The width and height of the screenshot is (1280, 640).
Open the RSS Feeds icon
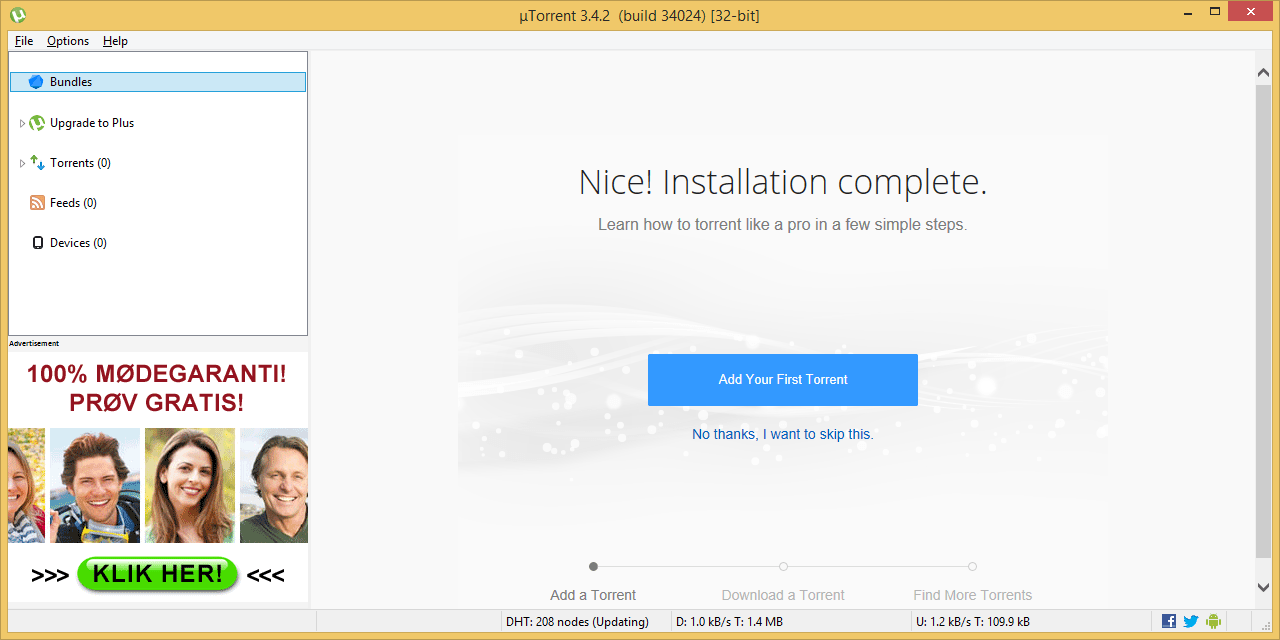click(x=37, y=203)
